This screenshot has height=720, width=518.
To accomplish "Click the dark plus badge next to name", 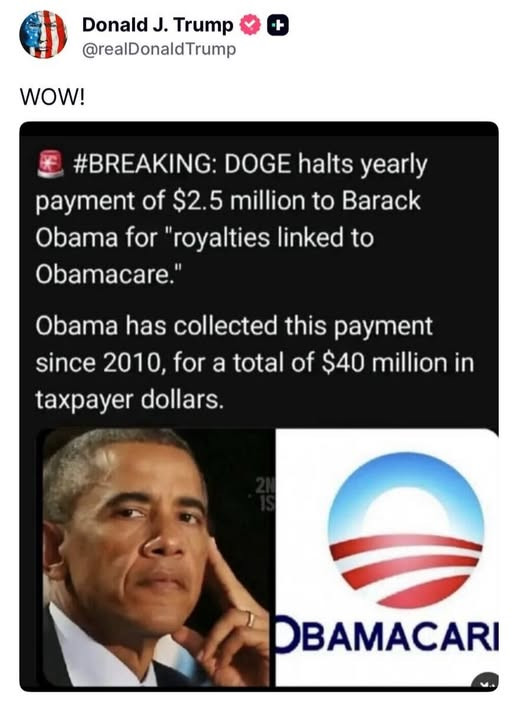I will click(278, 26).
